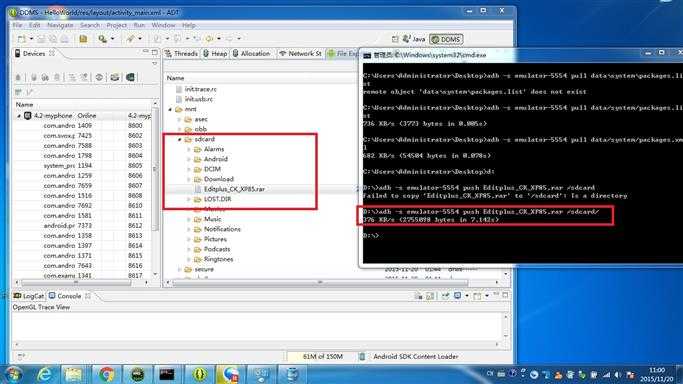Click the Screen Capture camera icon
683x384 pixels.
coord(115,77)
